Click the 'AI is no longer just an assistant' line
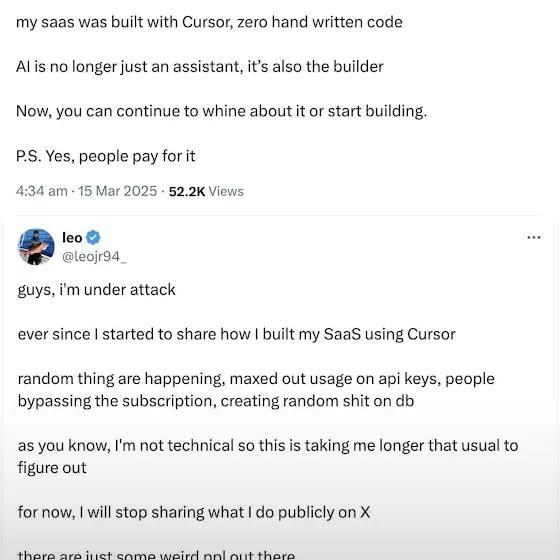This screenshot has height=560, width=560. (200, 67)
